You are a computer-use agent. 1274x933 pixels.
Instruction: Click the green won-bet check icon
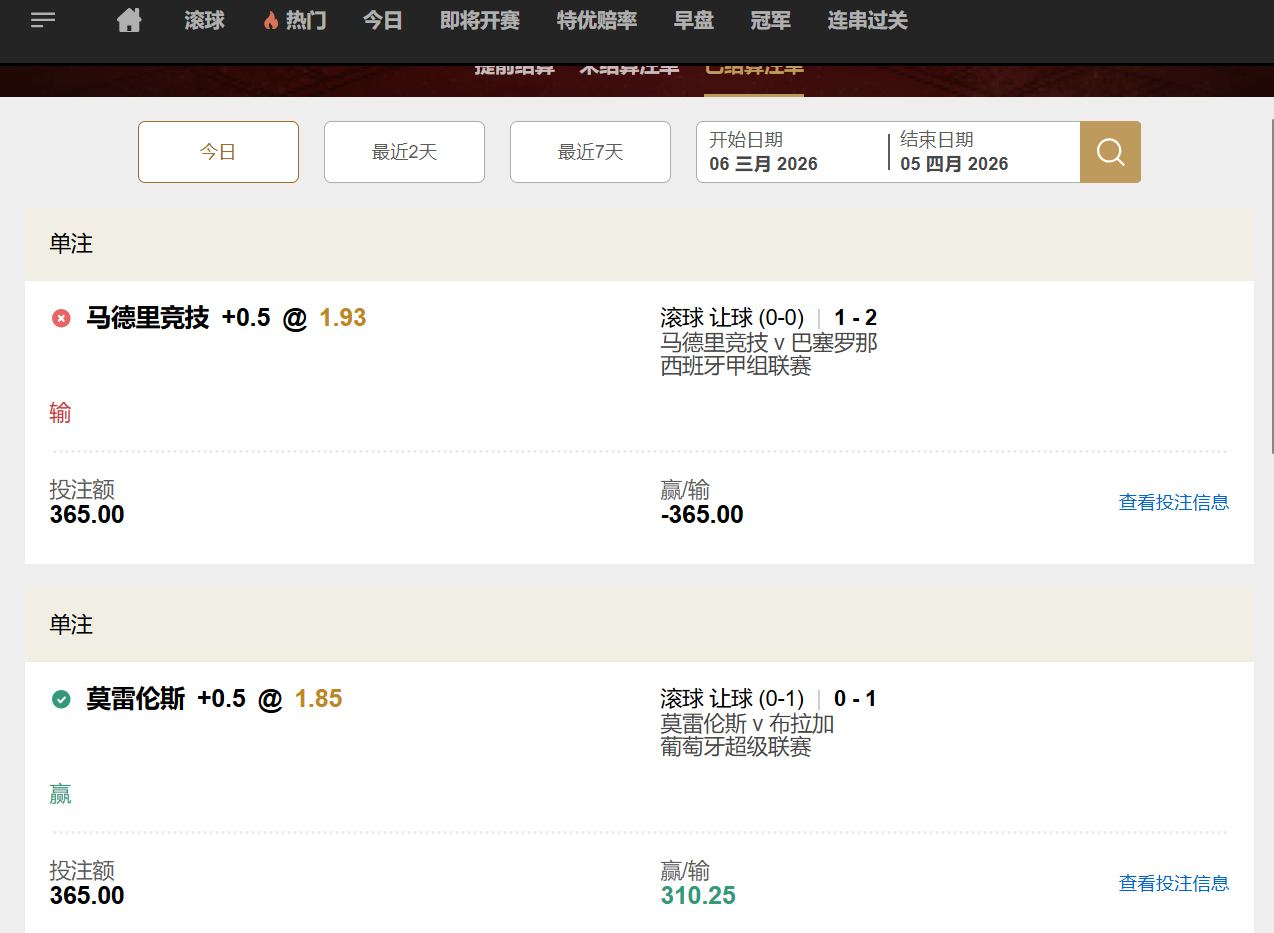pyautogui.click(x=61, y=700)
